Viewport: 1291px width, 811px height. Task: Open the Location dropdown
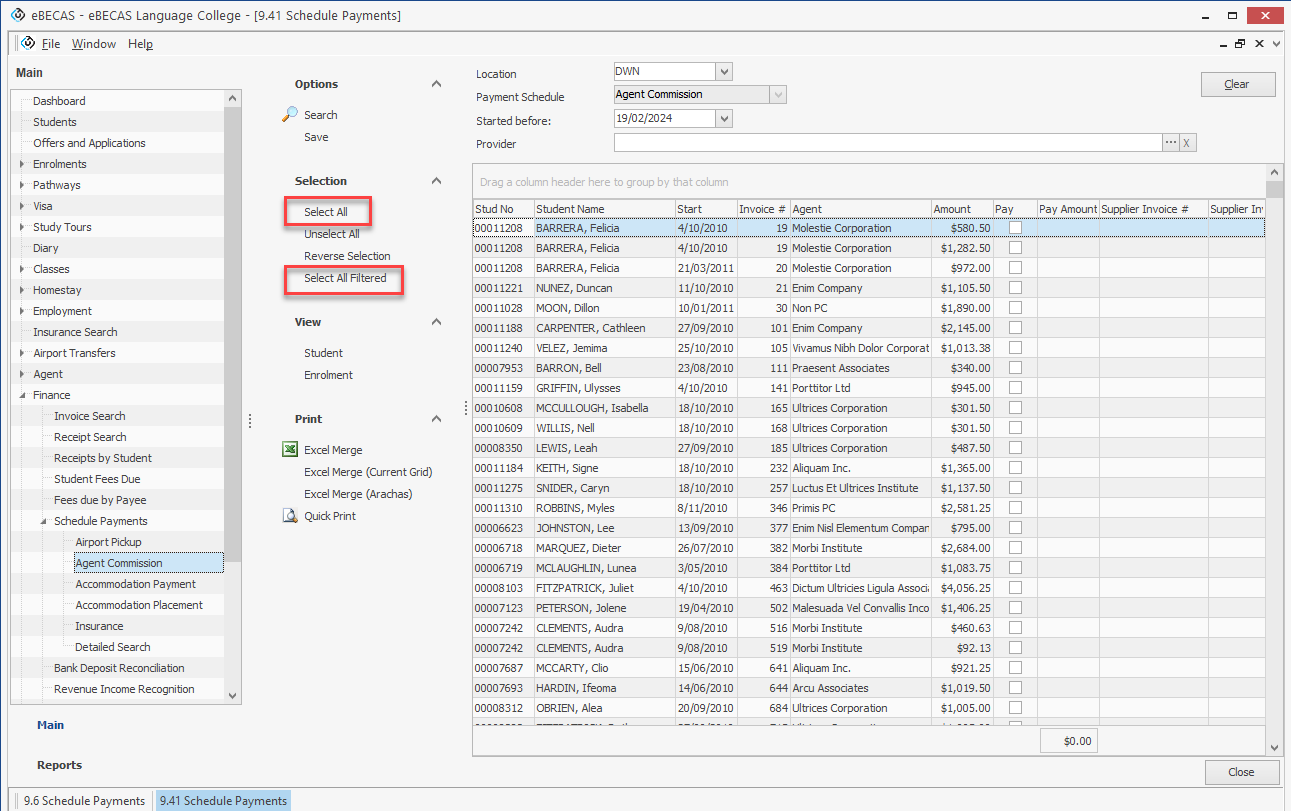(724, 72)
